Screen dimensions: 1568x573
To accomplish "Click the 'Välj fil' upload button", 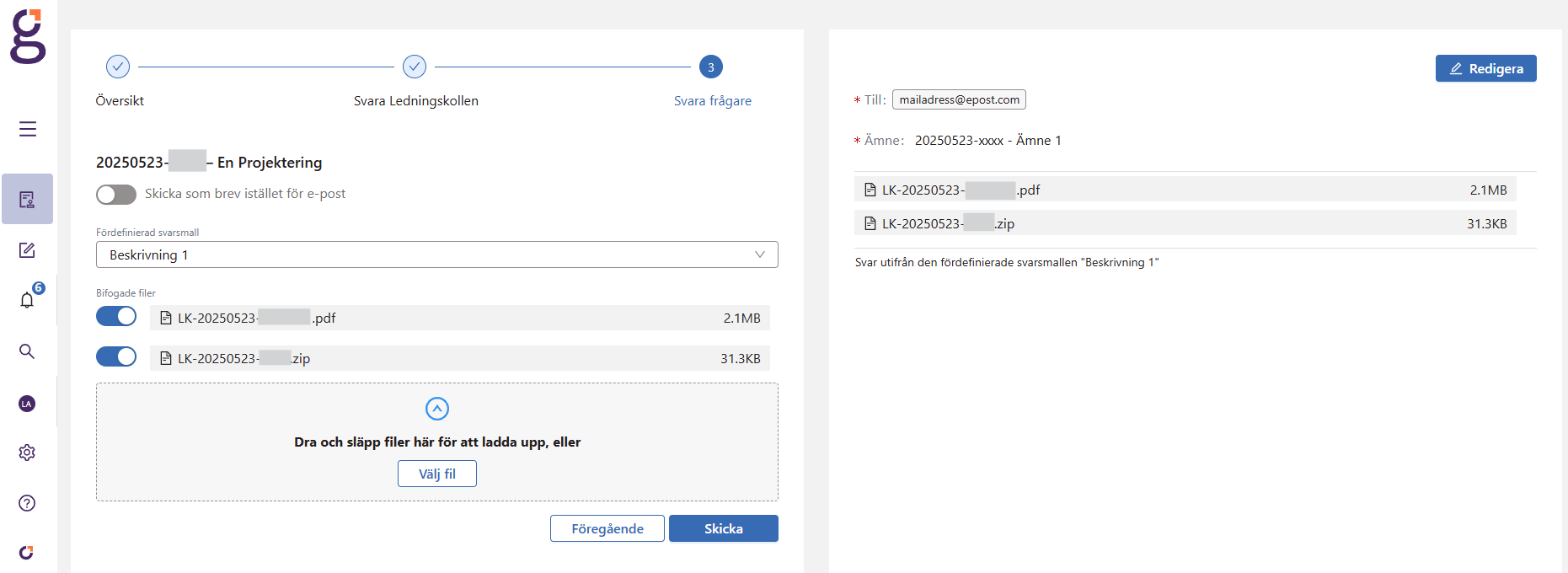I will point(436,474).
